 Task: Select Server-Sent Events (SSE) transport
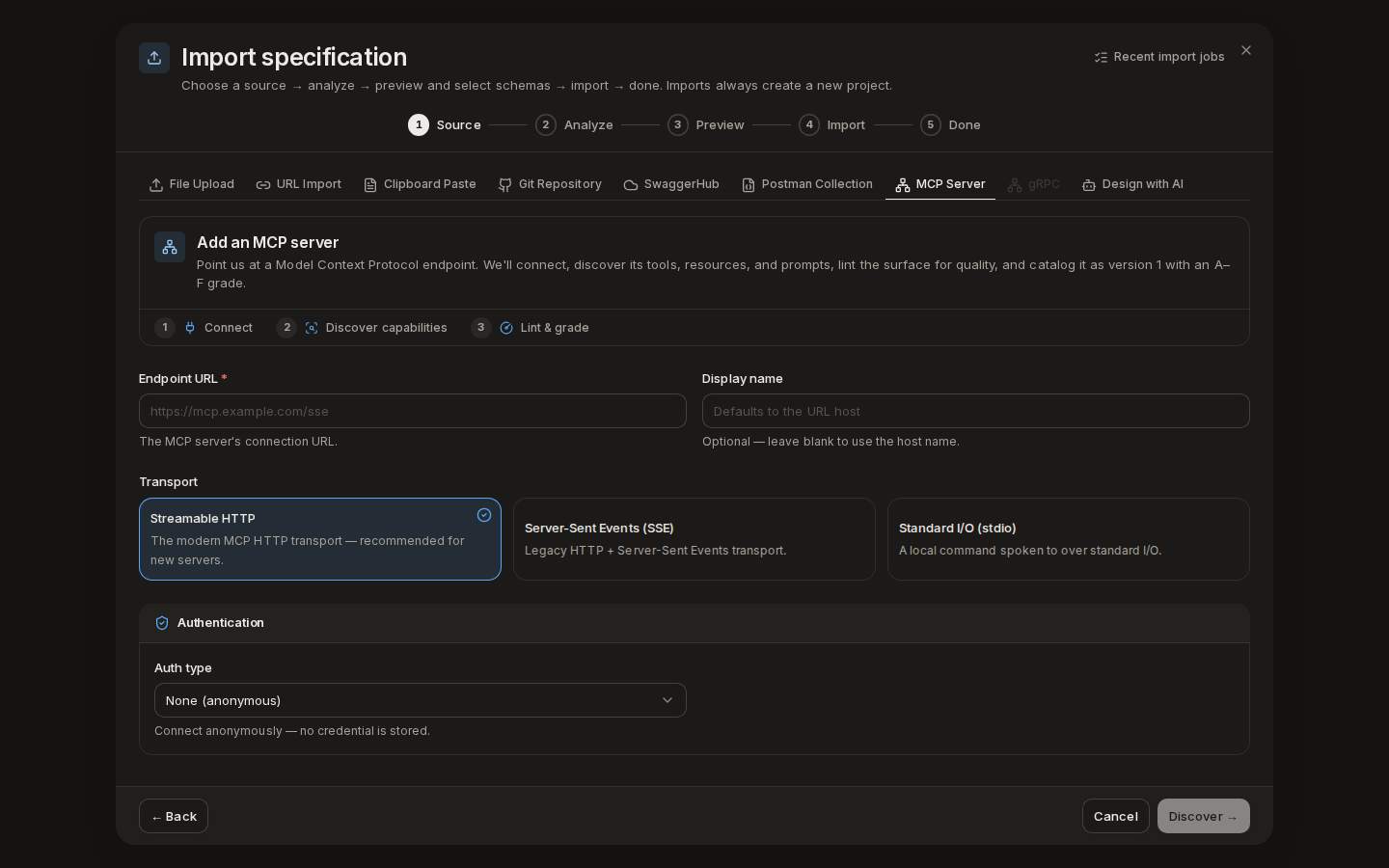pos(694,539)
